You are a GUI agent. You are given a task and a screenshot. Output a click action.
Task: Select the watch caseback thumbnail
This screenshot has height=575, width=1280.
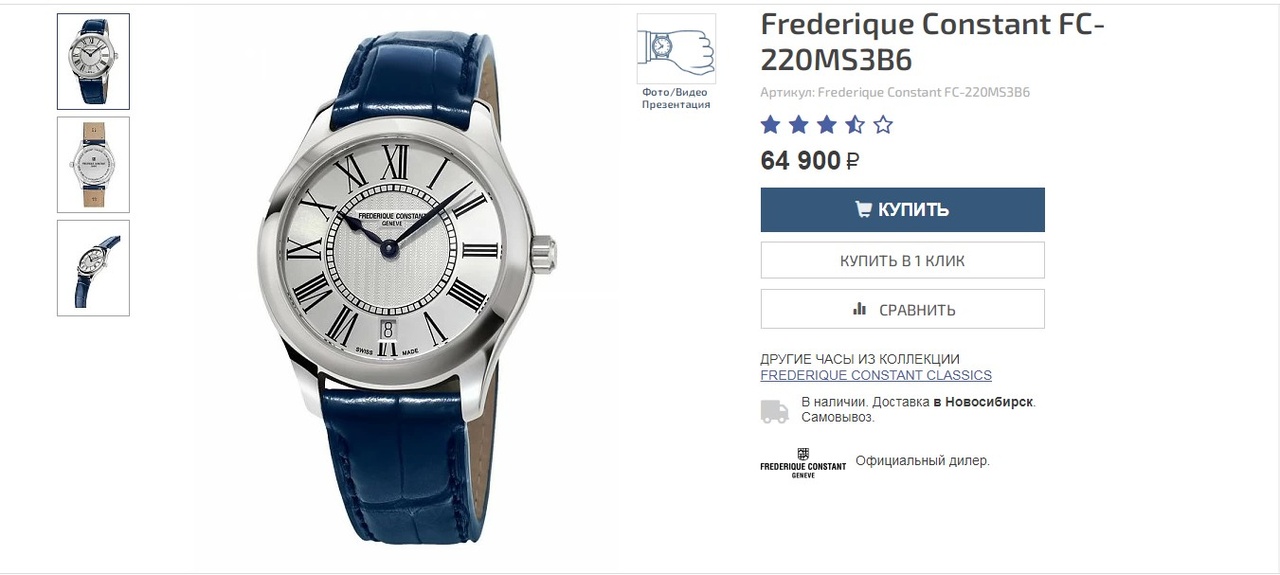point(93,165)
